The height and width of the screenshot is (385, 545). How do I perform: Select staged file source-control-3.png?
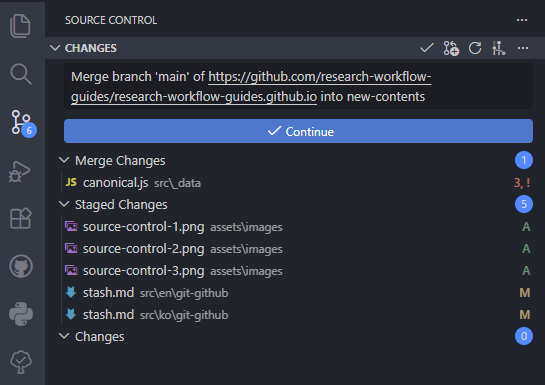click(x=295, y=270)
